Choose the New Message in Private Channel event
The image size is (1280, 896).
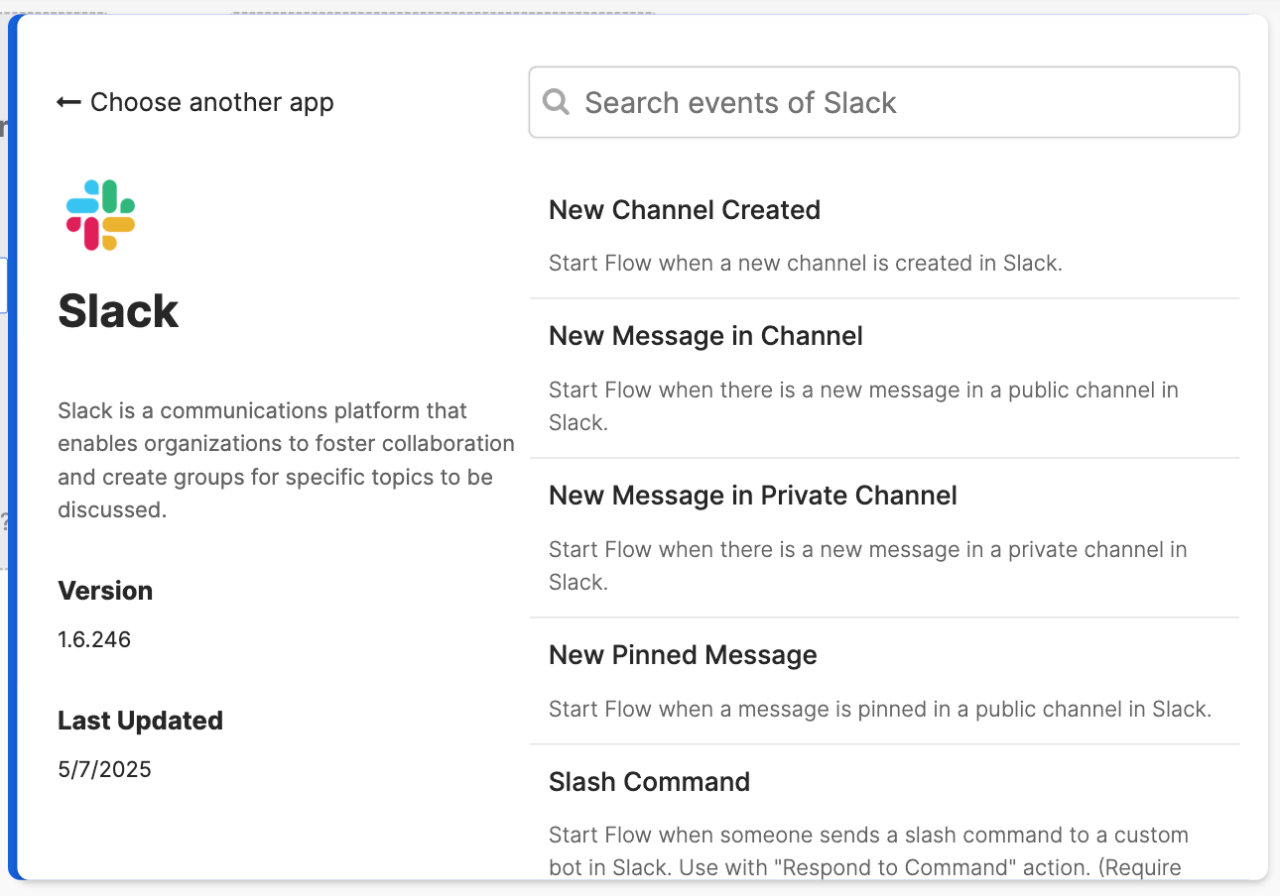(x=753, y=495)
